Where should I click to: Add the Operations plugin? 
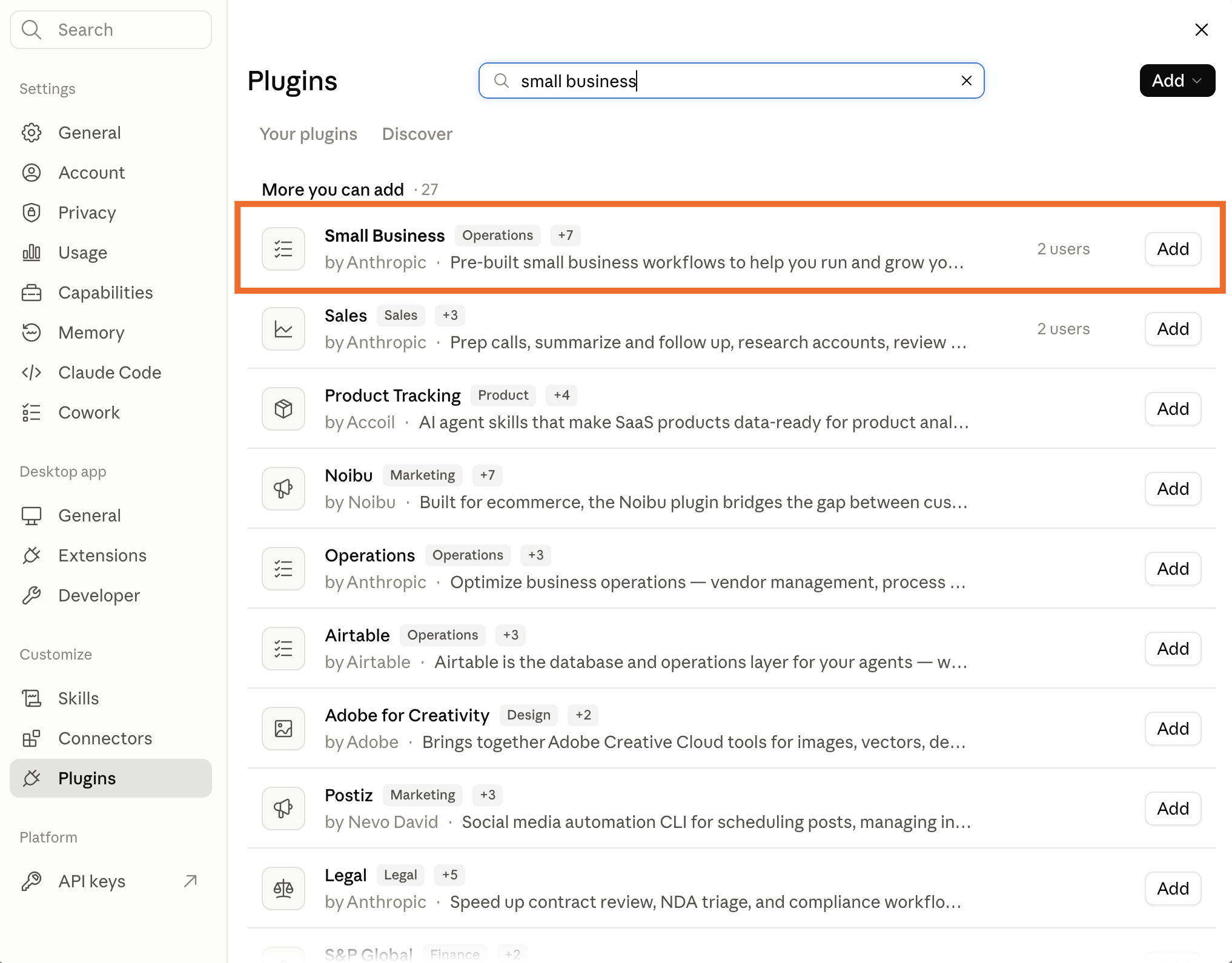click(x=1173, y=569)
